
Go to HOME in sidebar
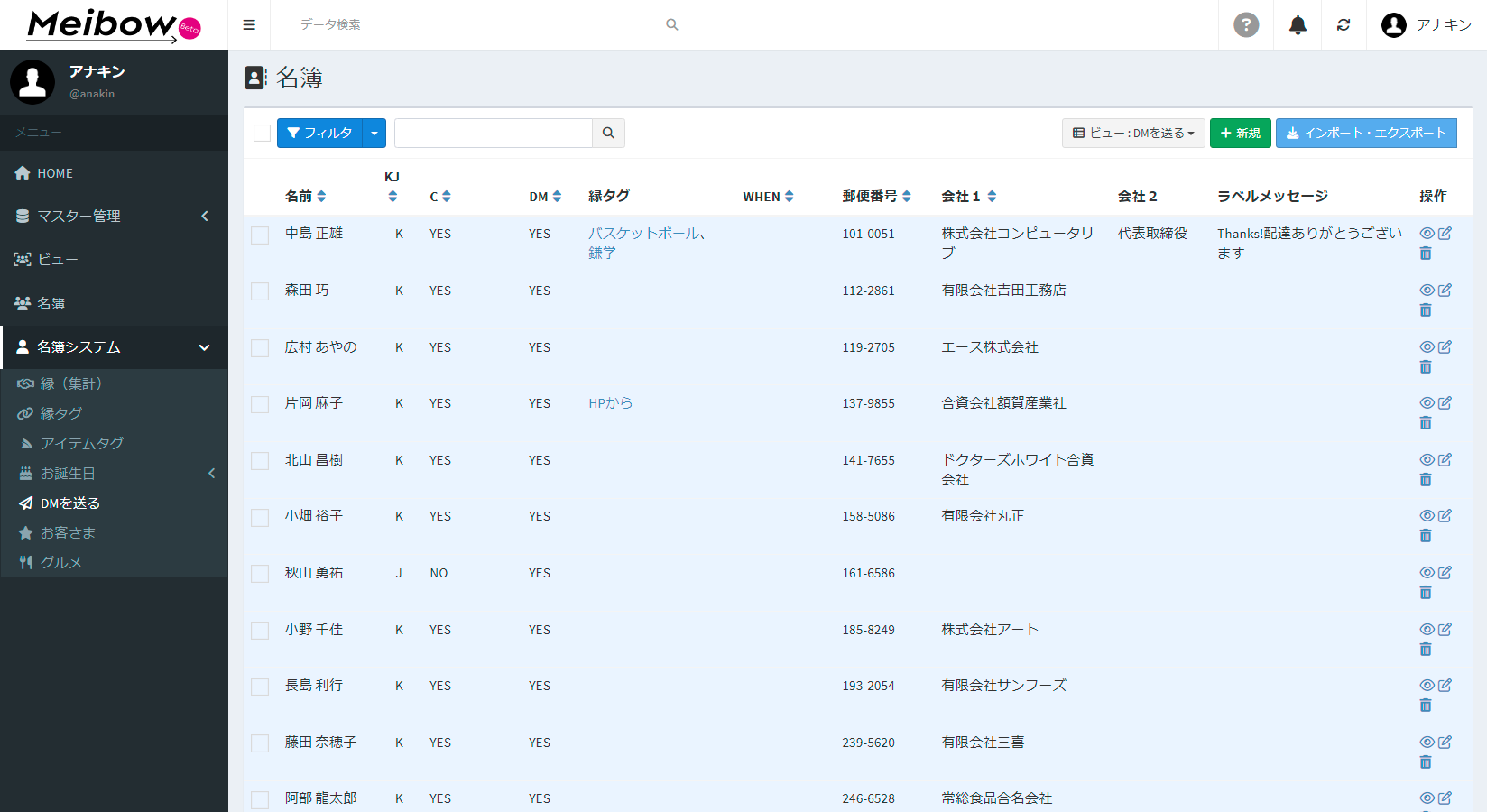pos(114,173)
